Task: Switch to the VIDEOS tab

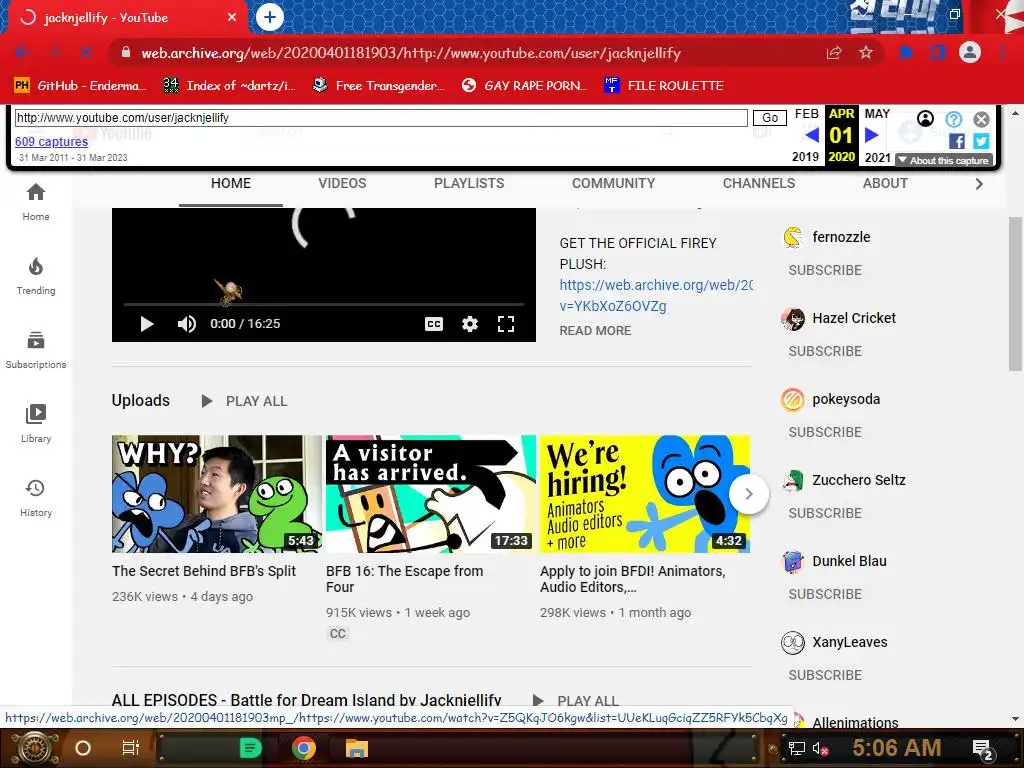Action: click(342, 184)
